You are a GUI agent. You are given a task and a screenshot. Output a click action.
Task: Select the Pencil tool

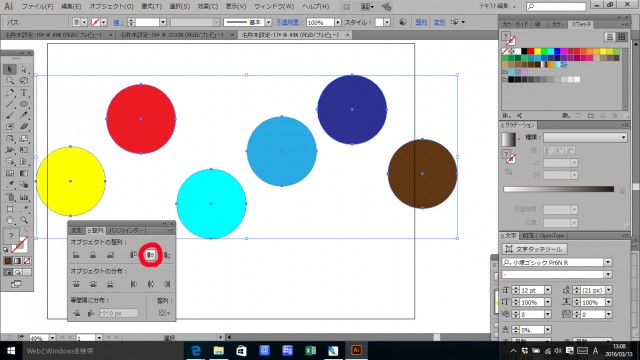coord(24,116)
